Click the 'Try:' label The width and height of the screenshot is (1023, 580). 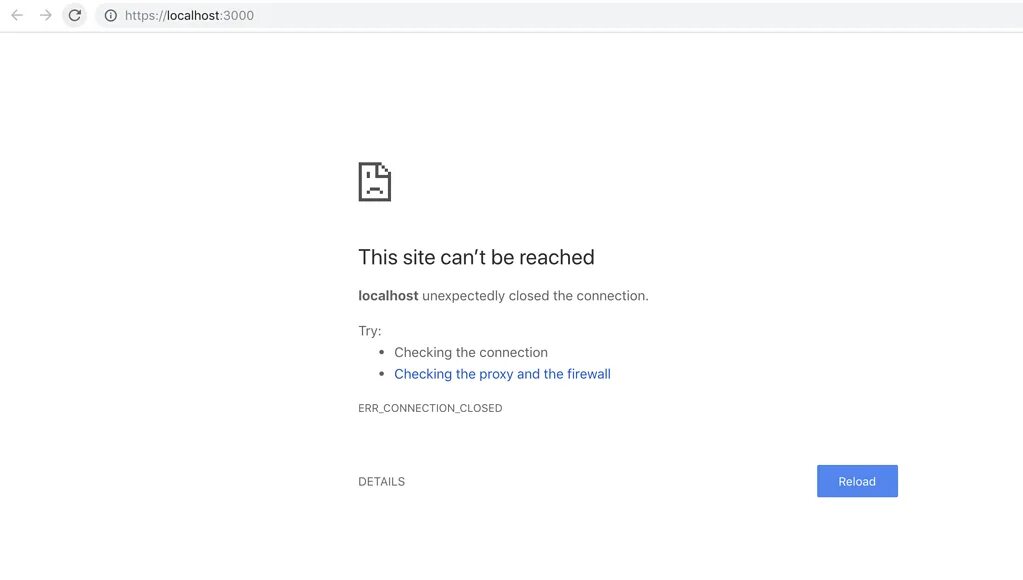pyautogui.click(x=370, y=331)
